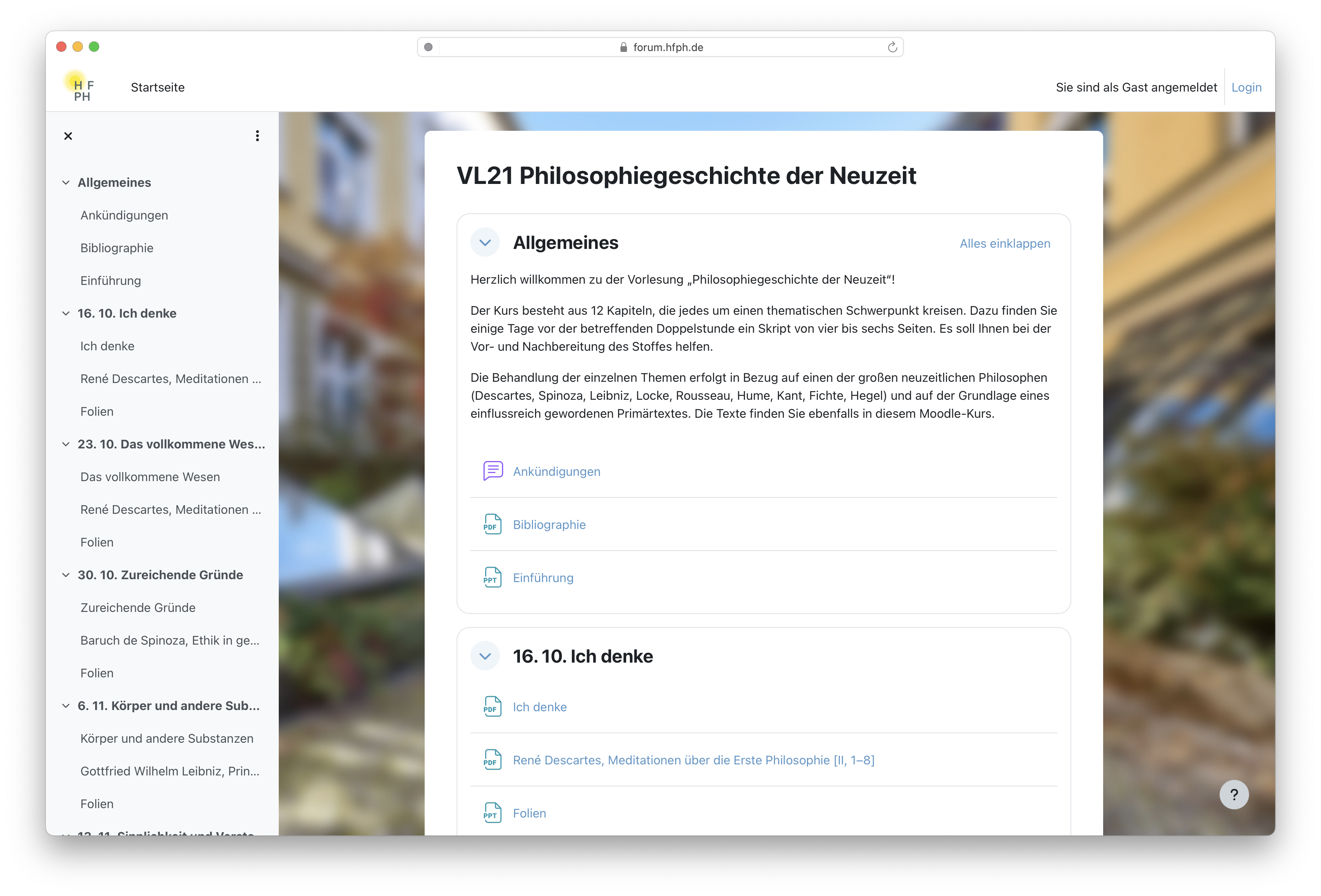
Task: Click the PDF icon beside Ich denke
Action: tap(492, 707)
